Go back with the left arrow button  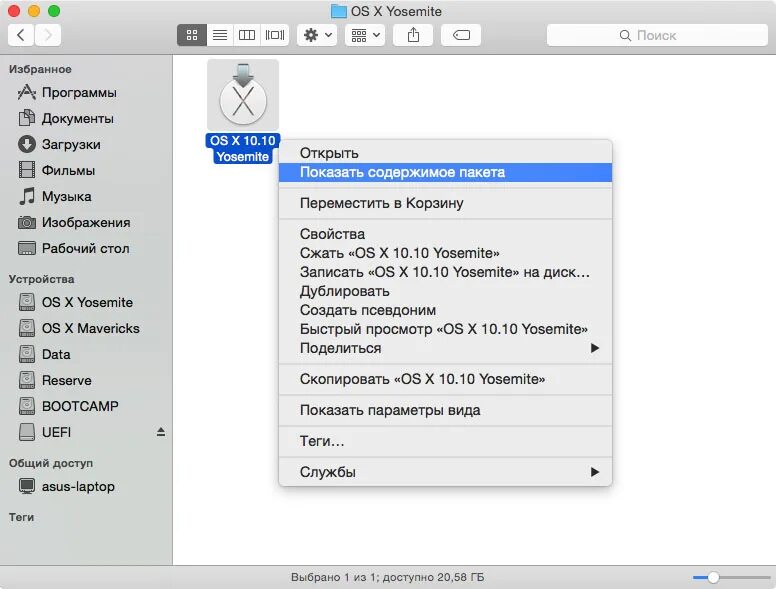click(21, 35)
